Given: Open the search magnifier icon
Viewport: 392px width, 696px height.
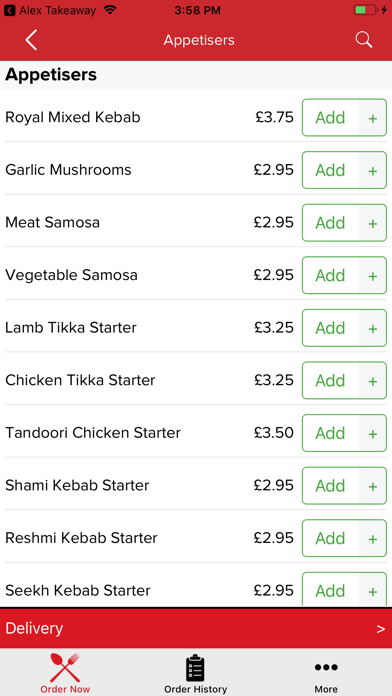Looking at the screenshot, I should point(364,40).
